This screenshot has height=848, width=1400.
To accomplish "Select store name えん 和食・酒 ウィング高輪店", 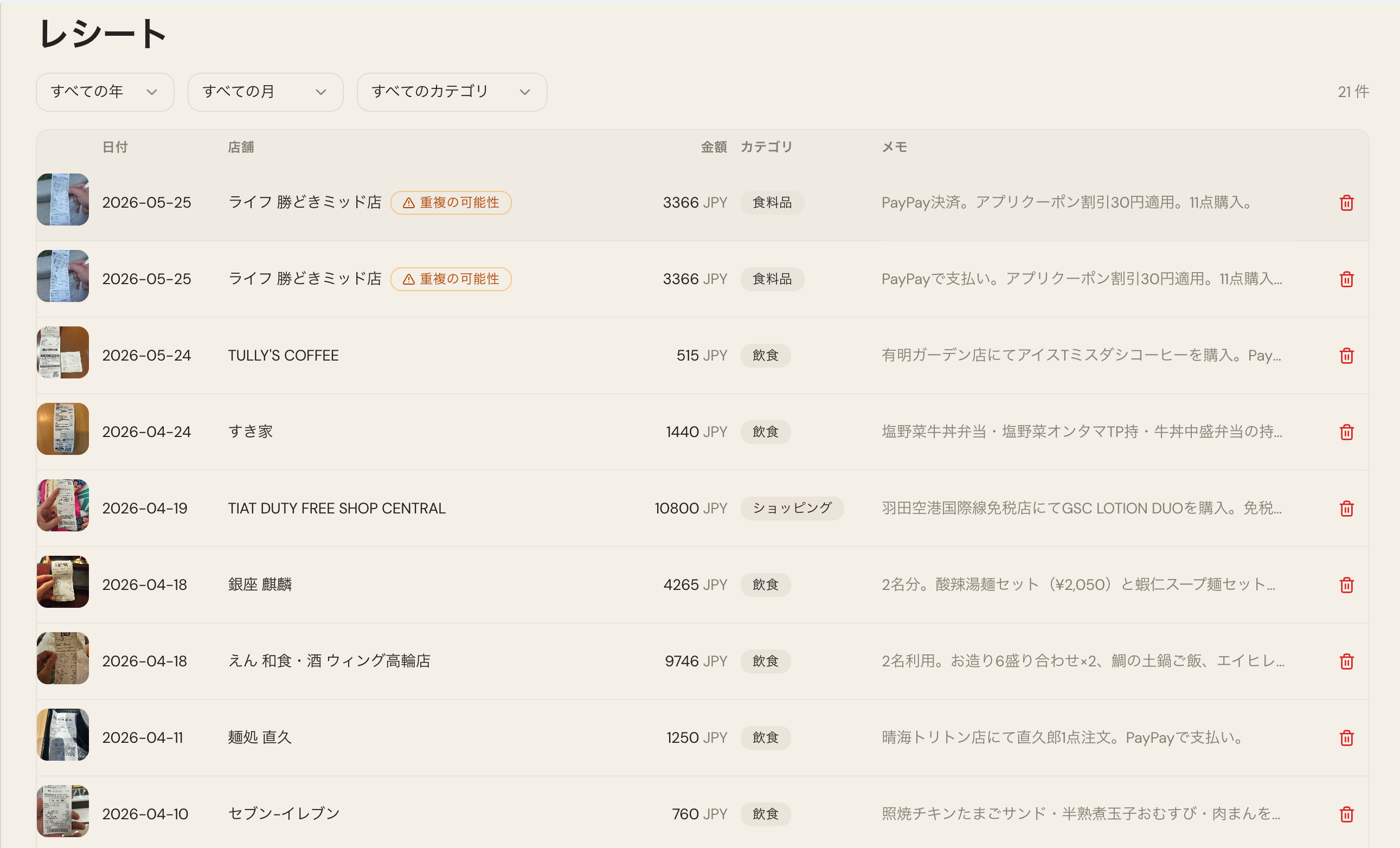I will coord(330,661).
